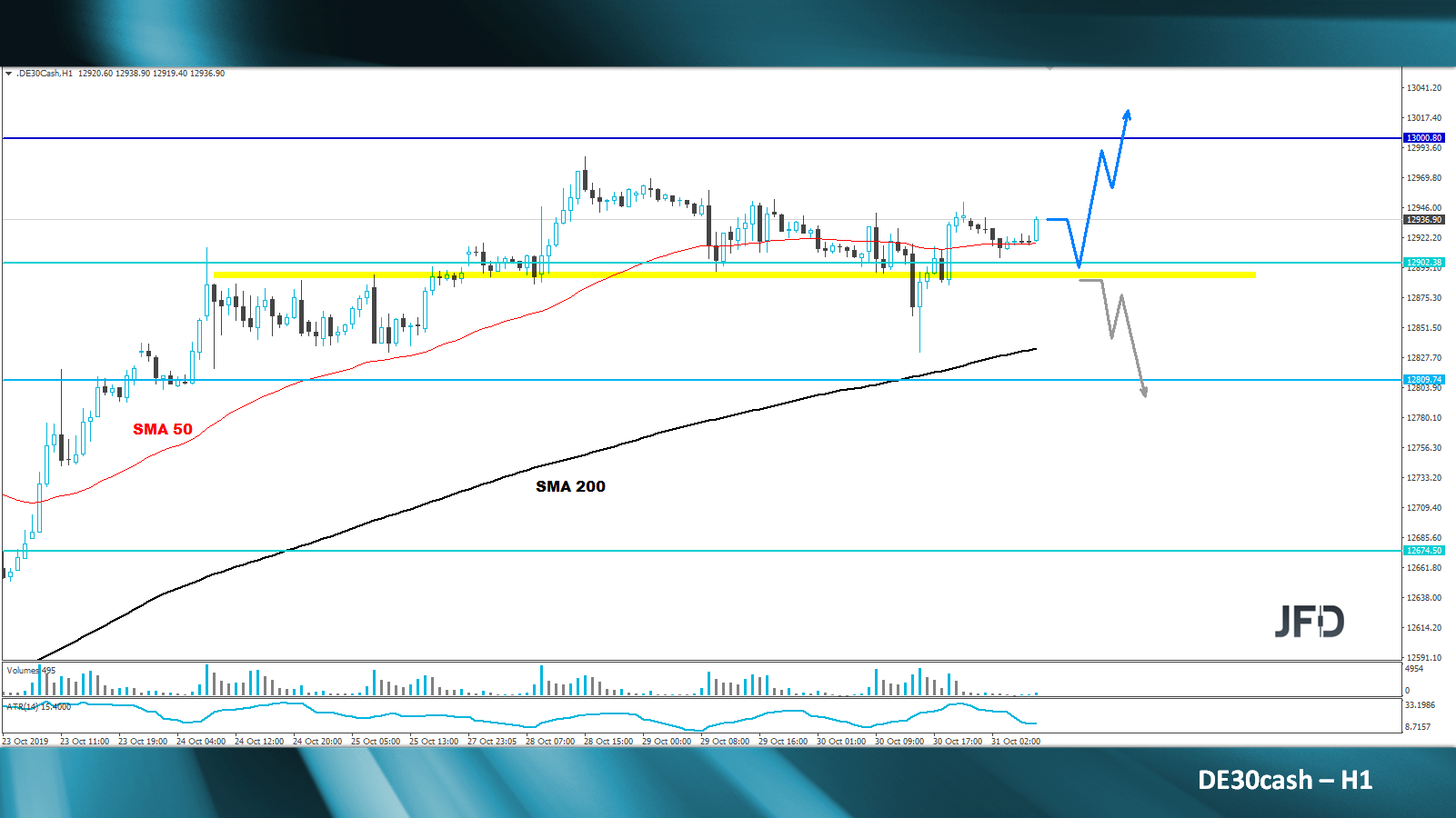Click the .DE30Cash,H1 chart title
This screenshot has width=1456, height=818.
[x=43, y=75]
